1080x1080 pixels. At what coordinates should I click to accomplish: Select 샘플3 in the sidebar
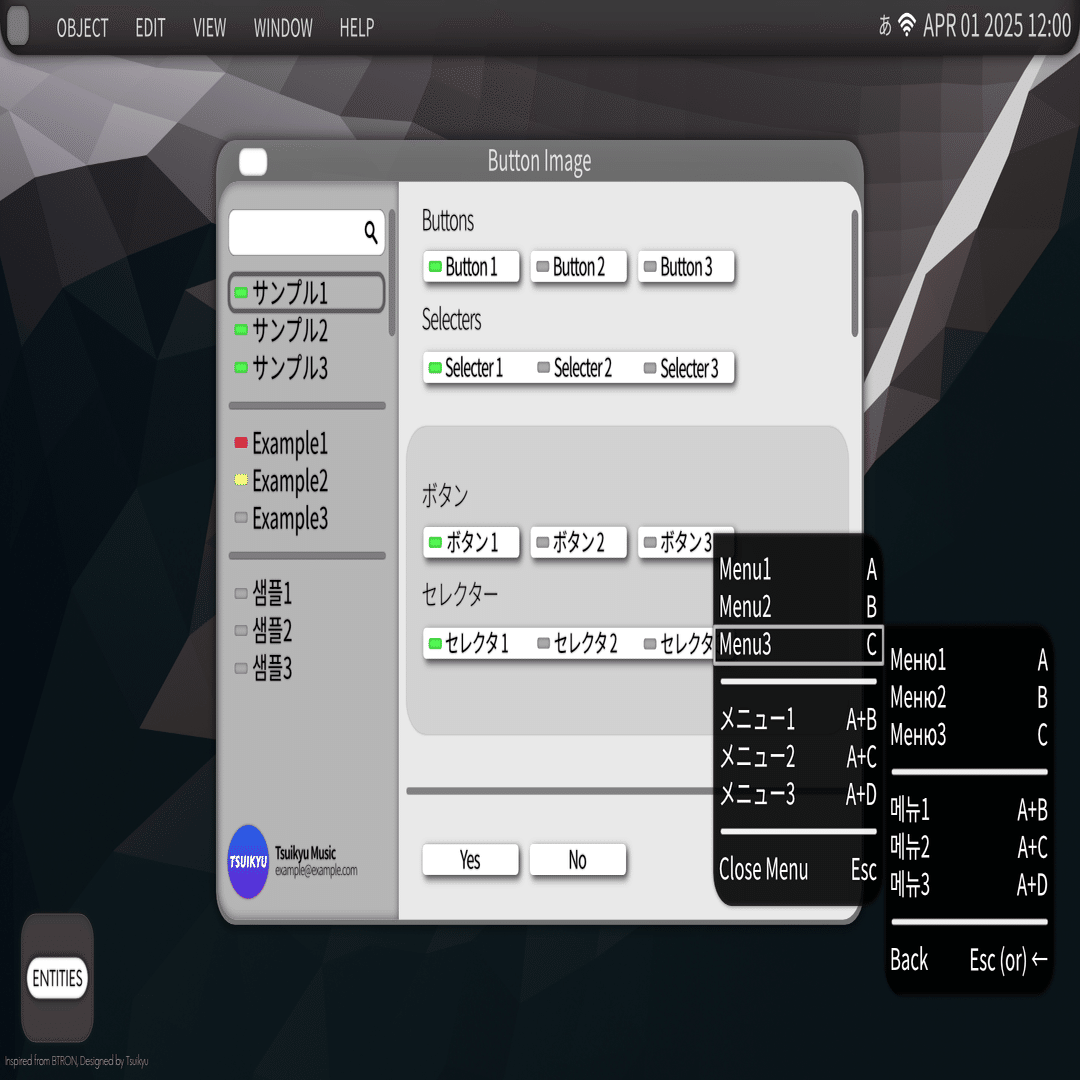coord(307,667)
